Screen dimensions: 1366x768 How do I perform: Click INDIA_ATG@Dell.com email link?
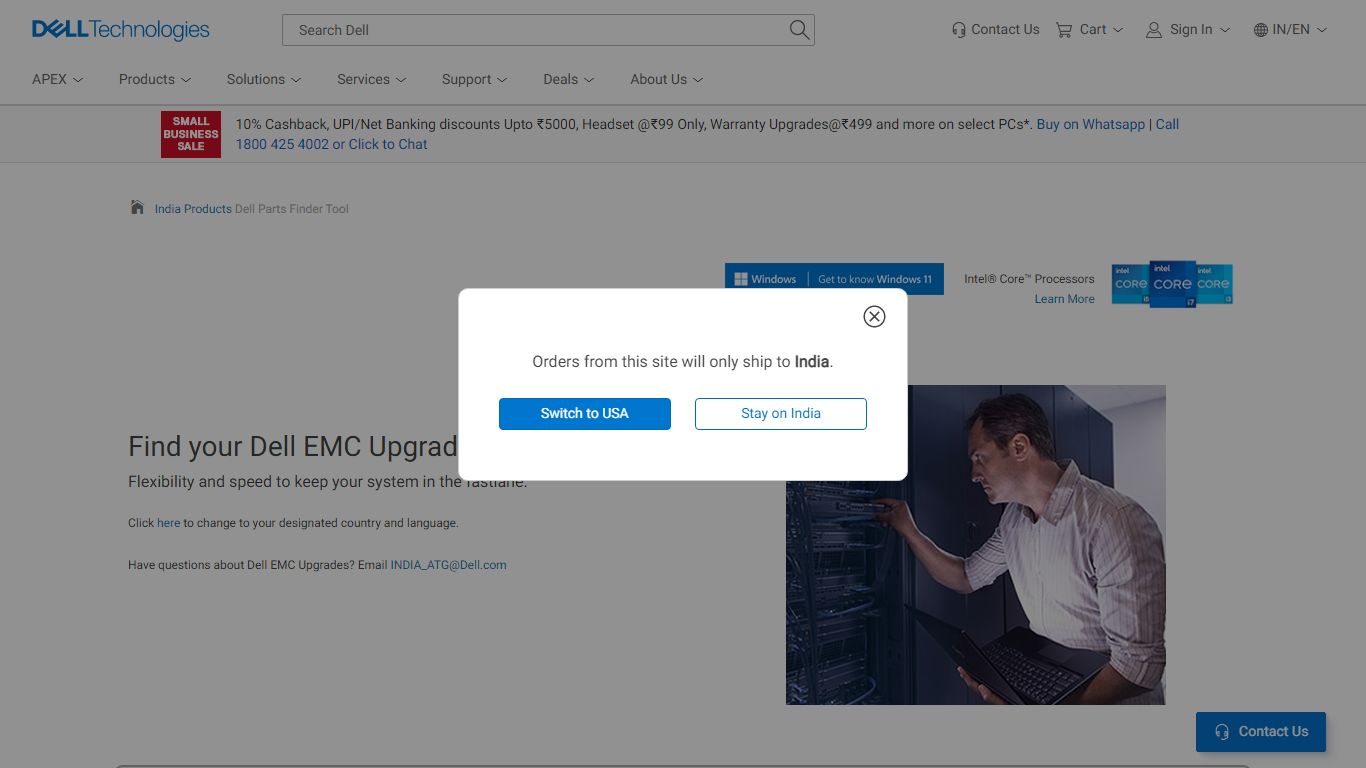pyautogui.click(x=448, y=565)
